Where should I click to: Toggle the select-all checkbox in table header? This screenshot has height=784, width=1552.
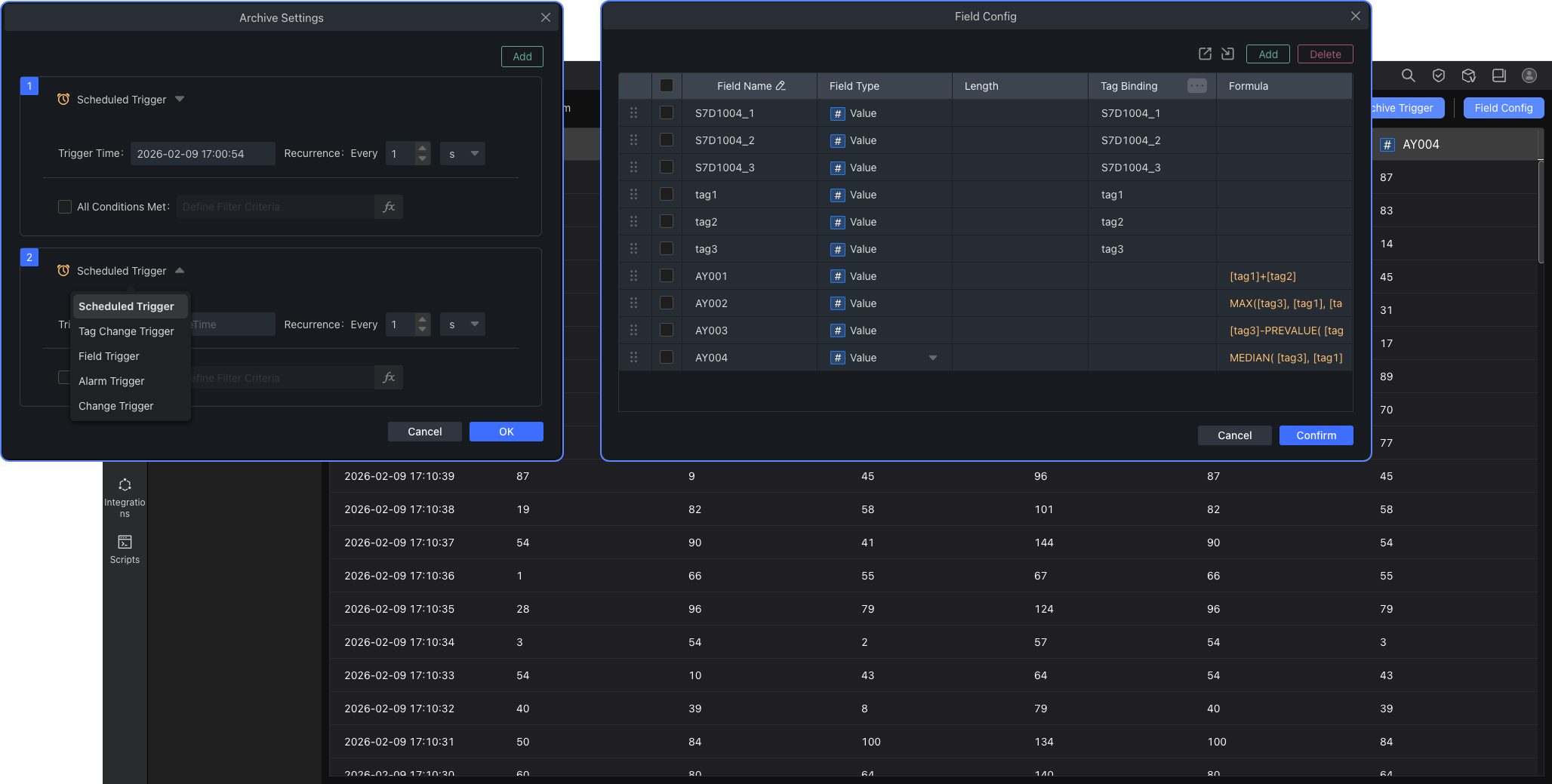point(666,86)
